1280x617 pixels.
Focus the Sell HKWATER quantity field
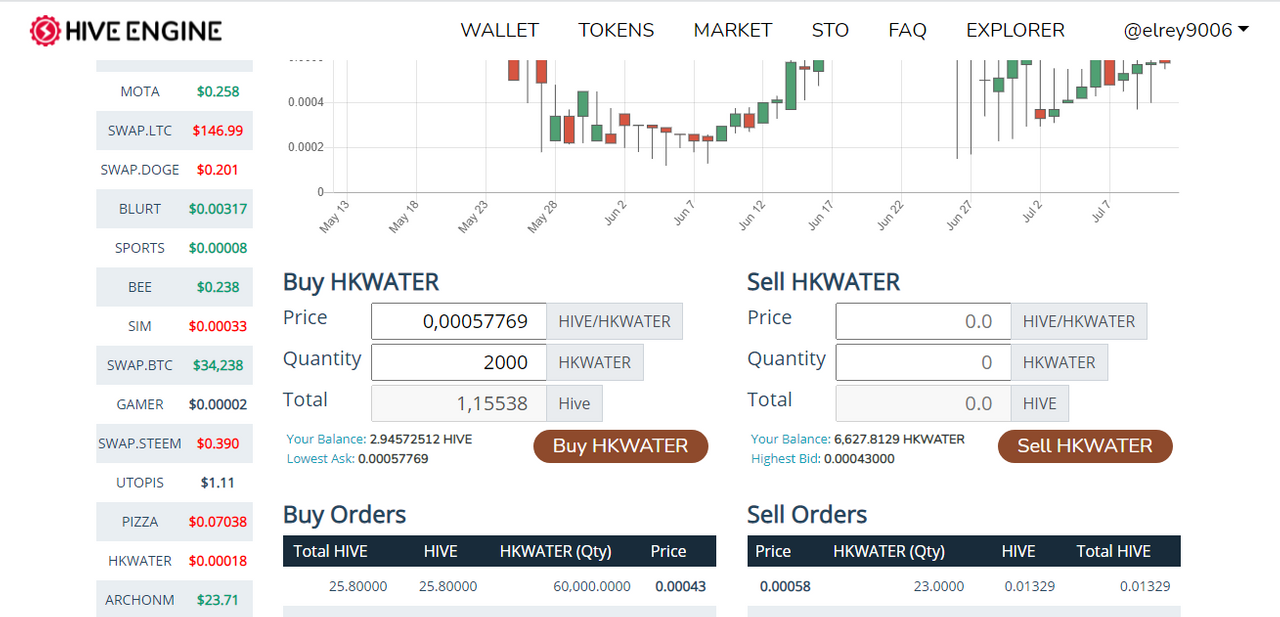[x=923, y=362]
